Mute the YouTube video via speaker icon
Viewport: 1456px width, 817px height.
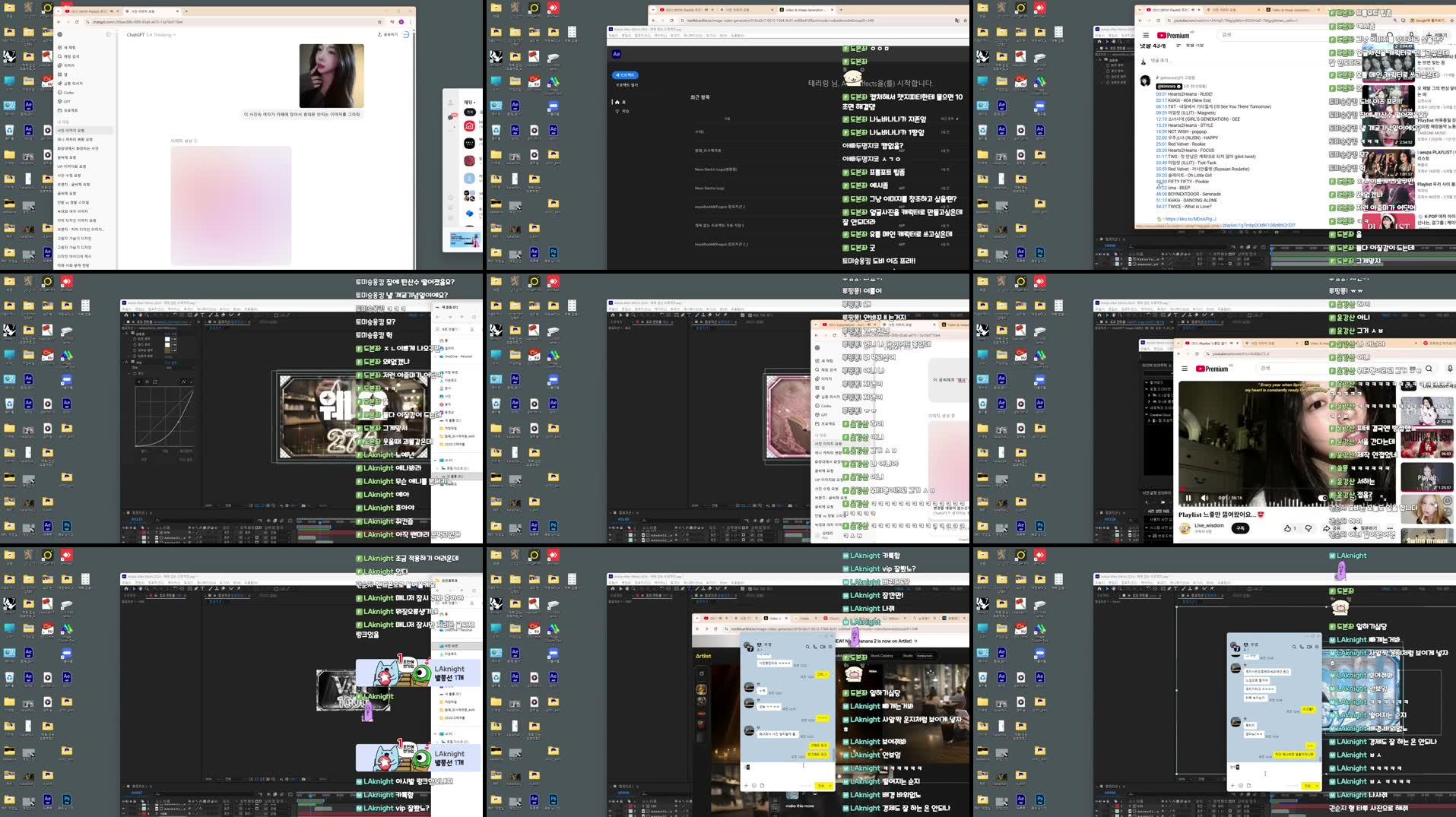click(x=1205, y=498)
